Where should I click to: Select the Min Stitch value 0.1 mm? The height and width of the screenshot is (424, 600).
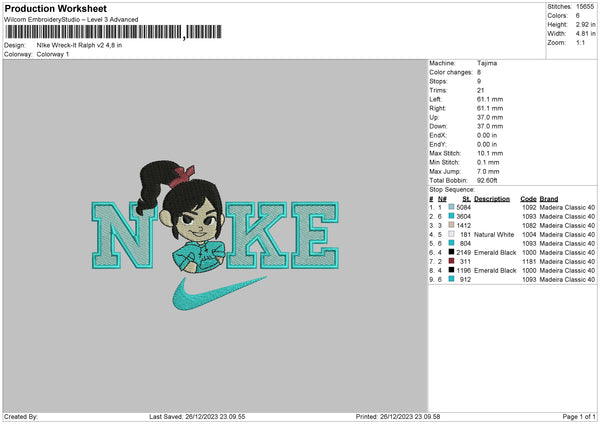[x=488, y=162]
